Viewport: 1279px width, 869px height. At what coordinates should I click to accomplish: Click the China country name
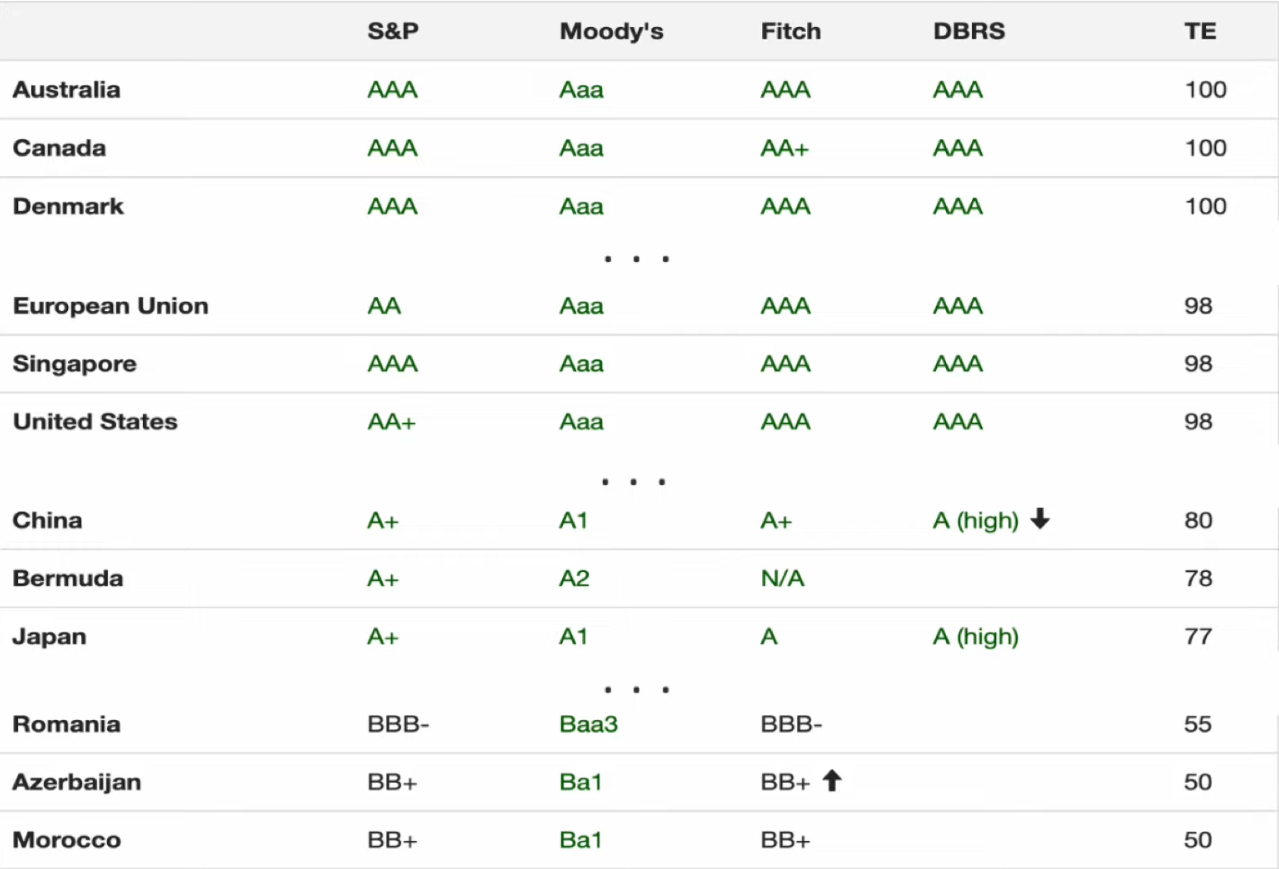(x=47, y=520)
